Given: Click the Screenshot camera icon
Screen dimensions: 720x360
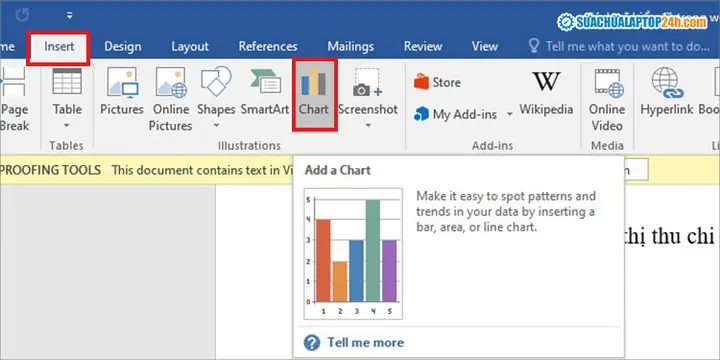Looking at the screenshot, I should point(367,83).
